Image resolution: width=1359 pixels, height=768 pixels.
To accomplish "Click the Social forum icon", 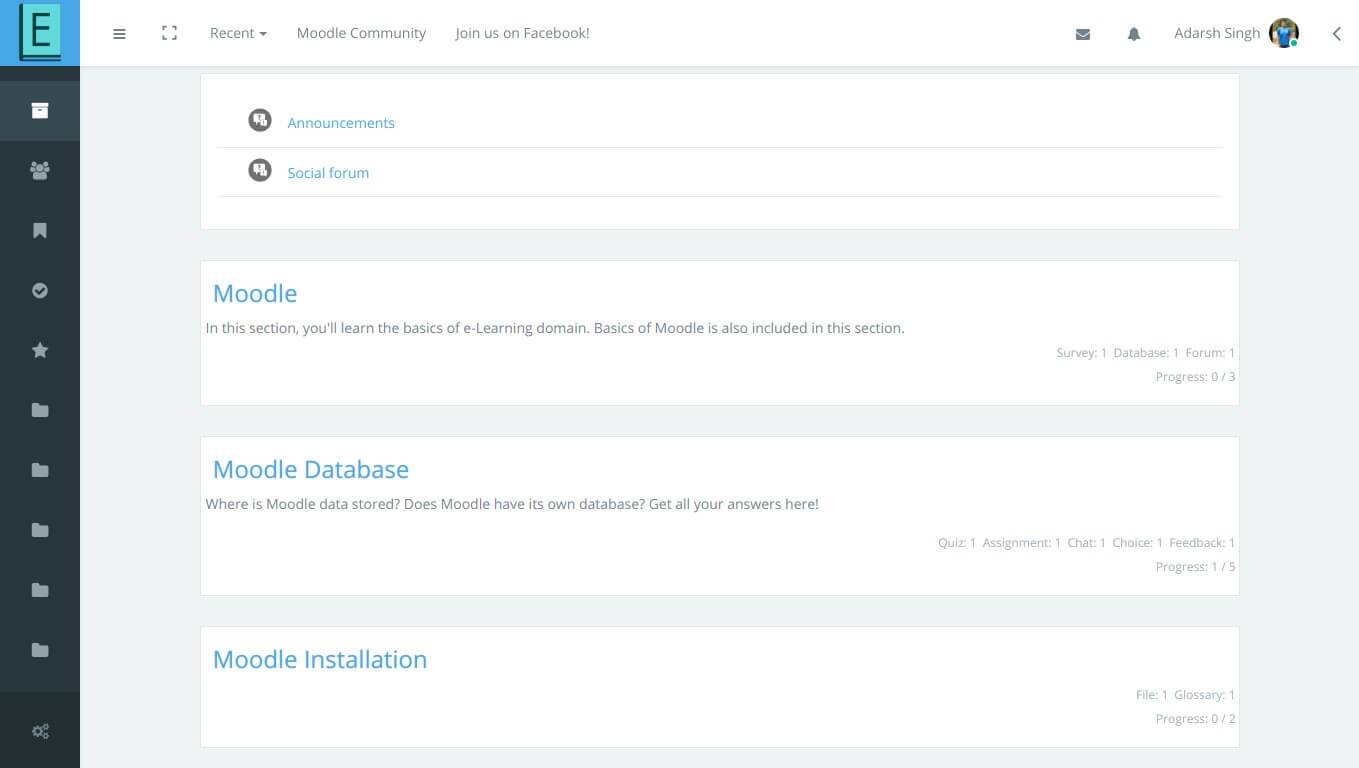I will tap(260, 171).
